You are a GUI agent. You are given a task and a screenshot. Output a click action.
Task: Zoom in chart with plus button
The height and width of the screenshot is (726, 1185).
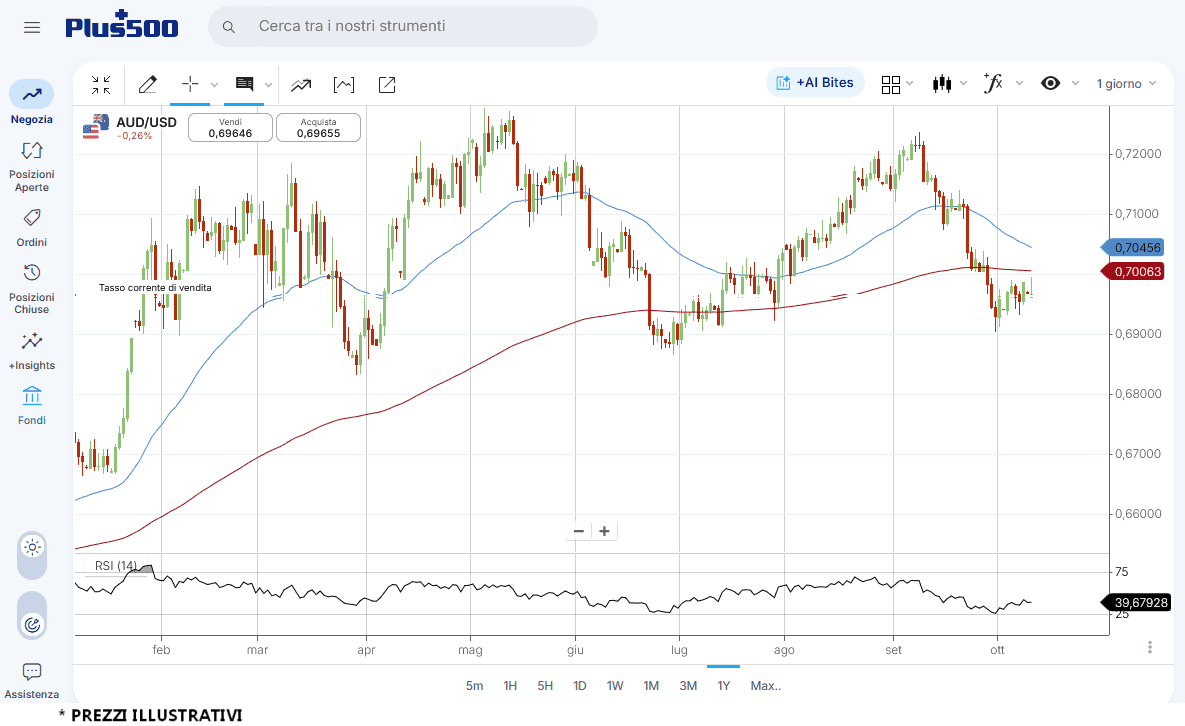[605, 531]
